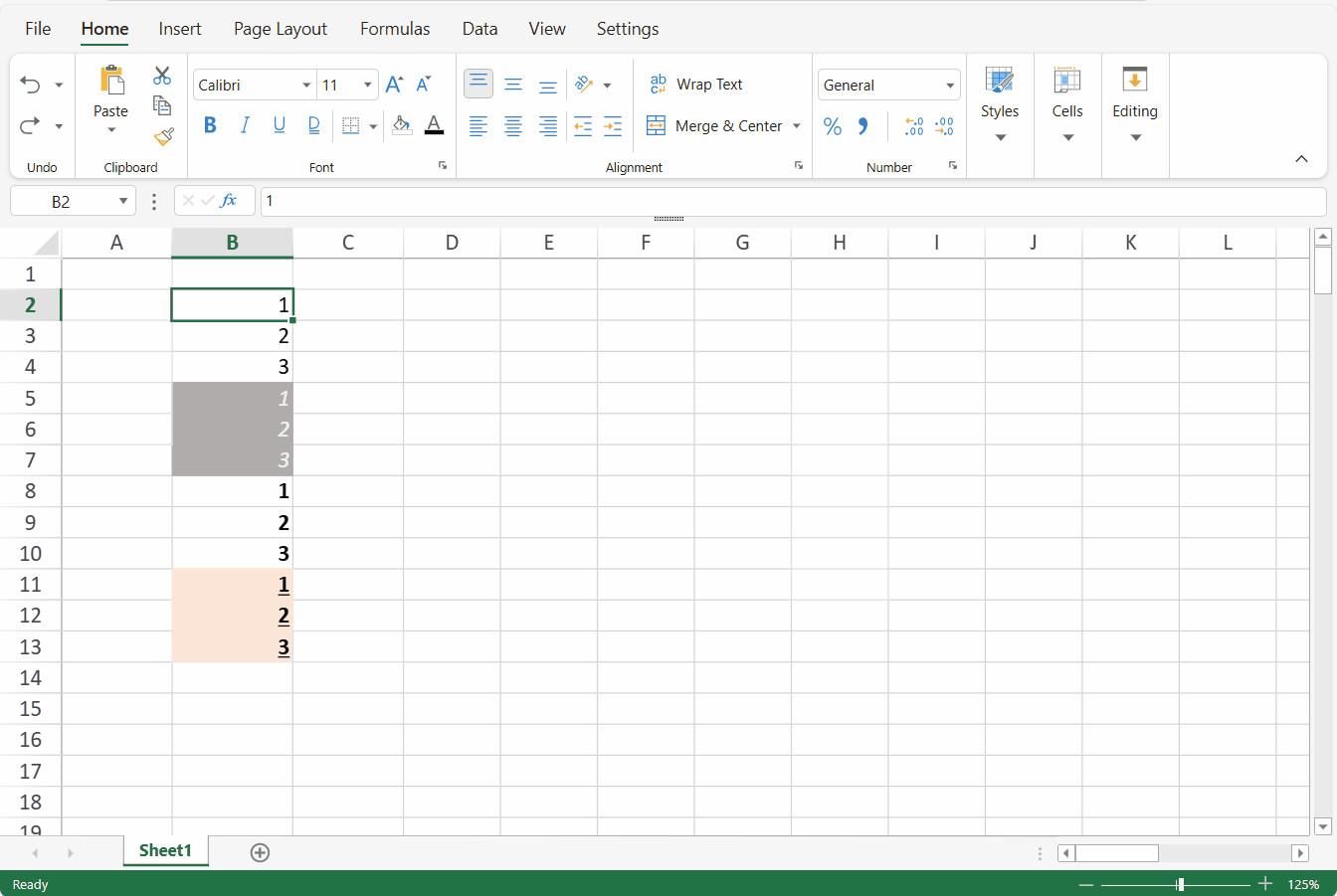Increase indent icon
This screenshot has height=896, width=1337.
pos(613,126)
